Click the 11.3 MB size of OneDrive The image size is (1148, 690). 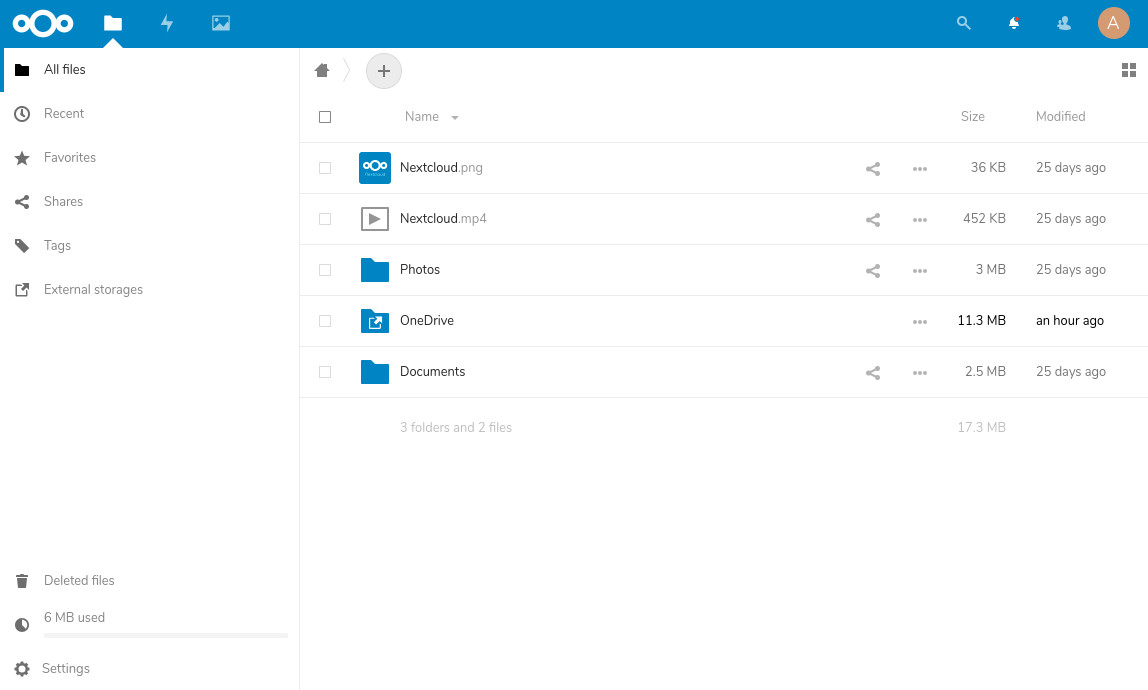(x=981, y=321)
